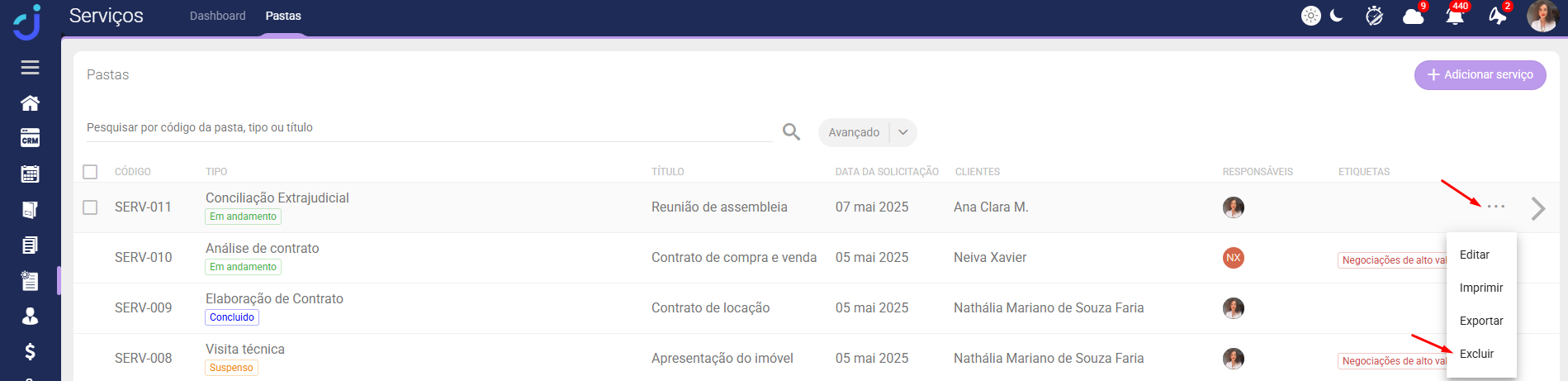Select all rows with header checkbox
This screenshot has width=1568, height=381.
pyautogui.click(x=90, y=172)
